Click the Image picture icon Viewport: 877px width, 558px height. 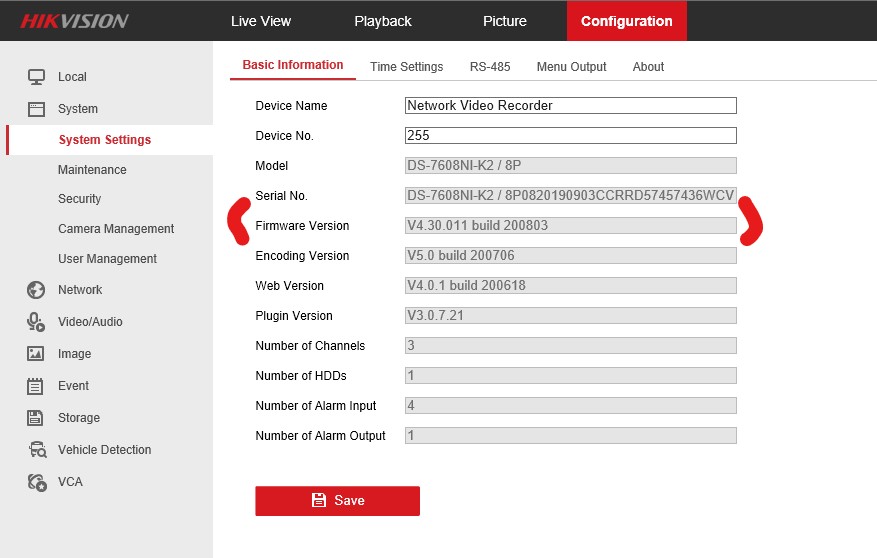click(x=36, y=354)
